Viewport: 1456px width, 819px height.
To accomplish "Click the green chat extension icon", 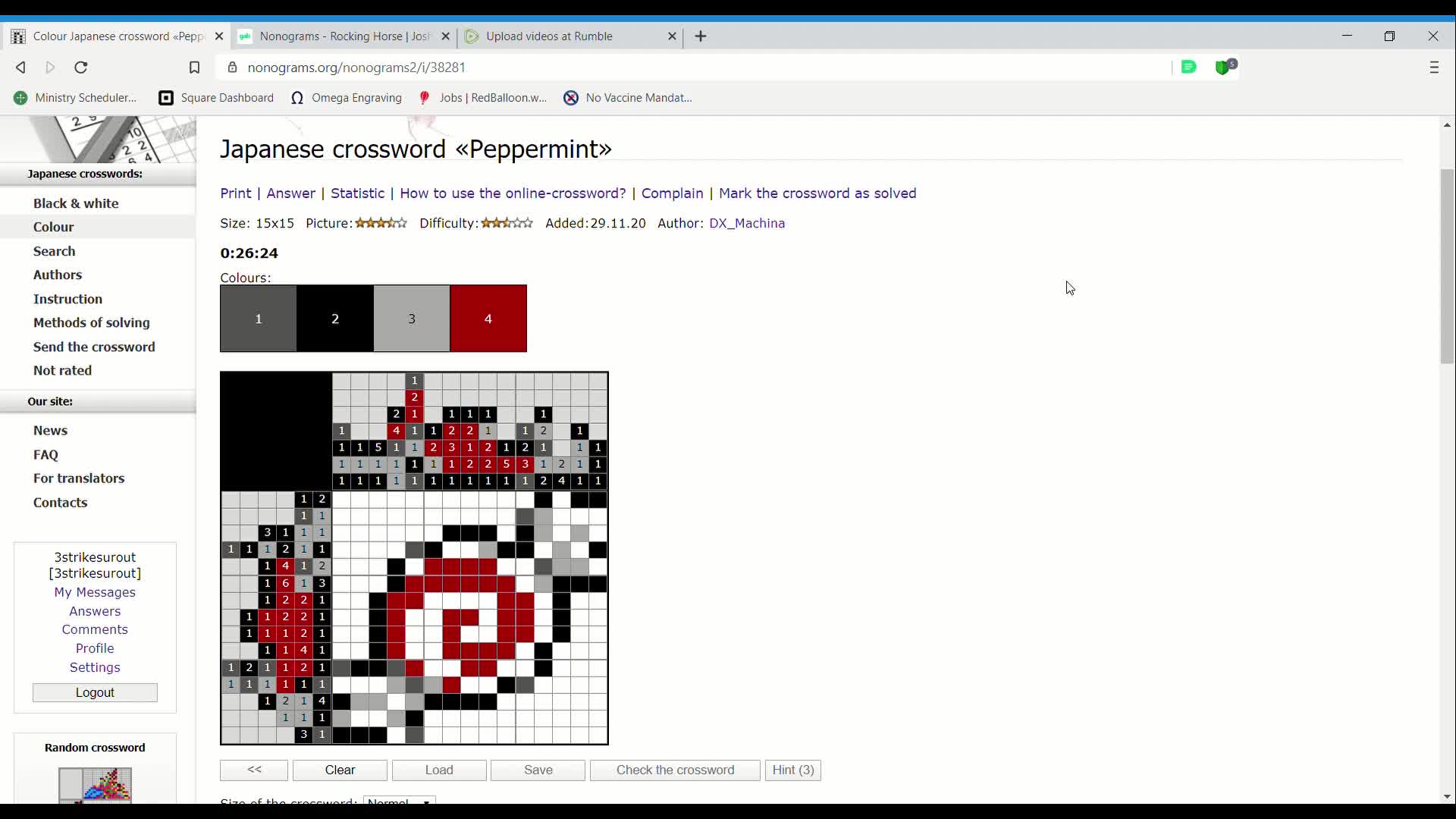I will click(1188, 67).
